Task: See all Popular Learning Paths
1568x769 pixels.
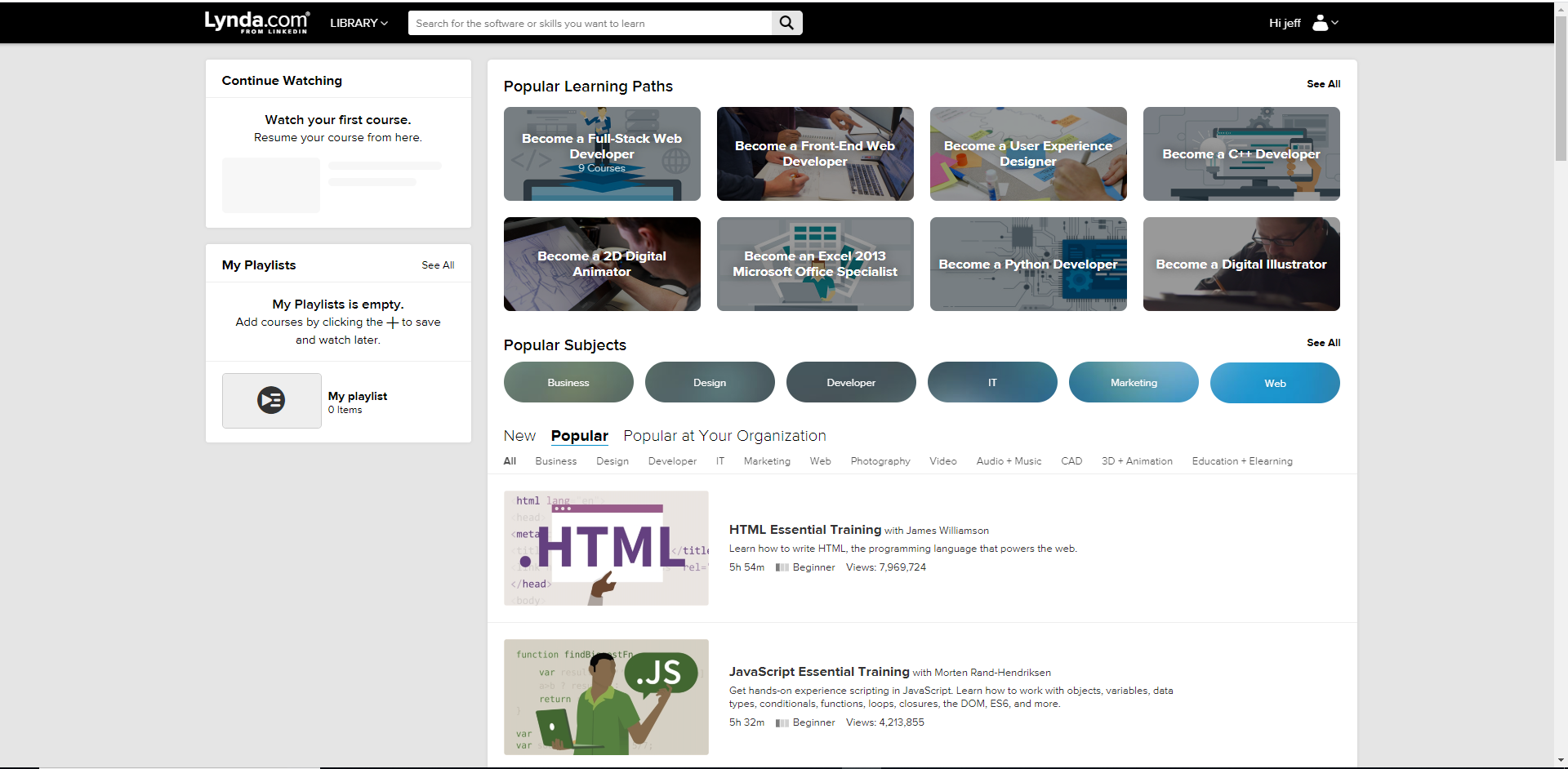Action: point(1323,84)
